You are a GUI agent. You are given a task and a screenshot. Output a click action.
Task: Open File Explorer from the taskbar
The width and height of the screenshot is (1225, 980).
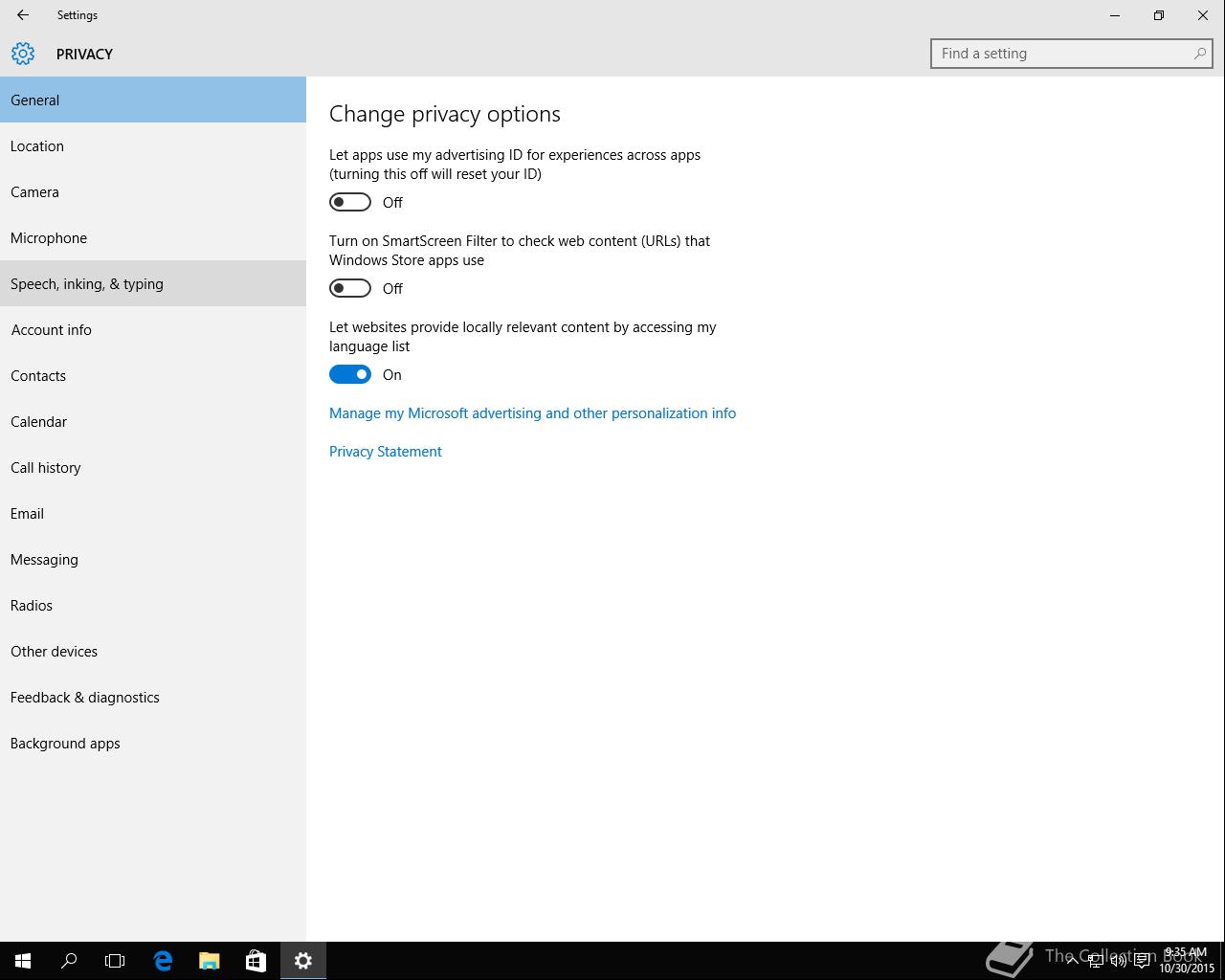(x=209, y=961)
